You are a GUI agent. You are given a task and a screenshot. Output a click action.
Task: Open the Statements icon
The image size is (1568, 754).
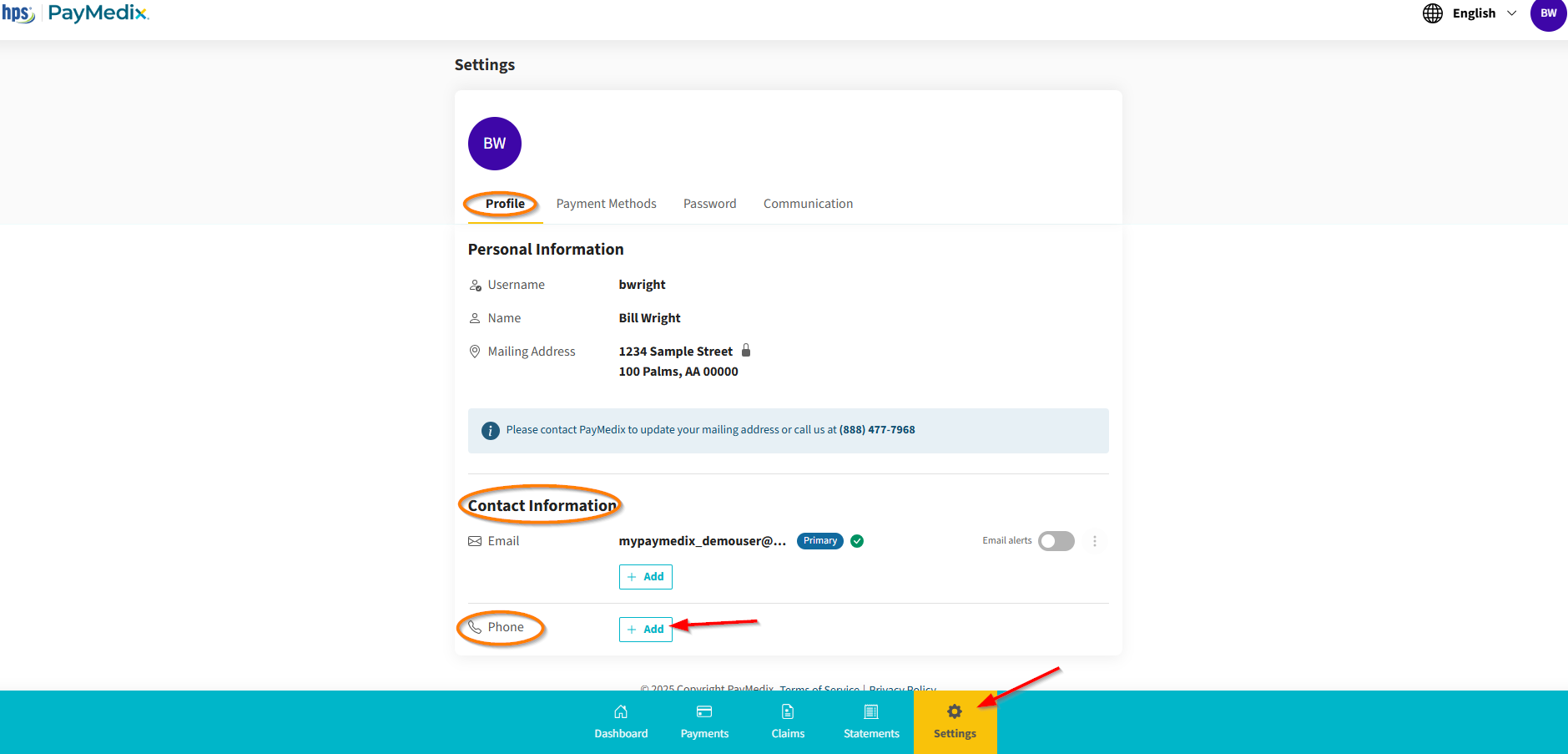871,712
